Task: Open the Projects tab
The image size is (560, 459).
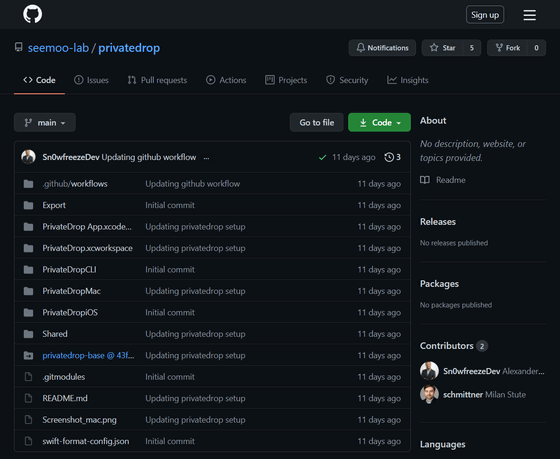Action: click(286, 80)
